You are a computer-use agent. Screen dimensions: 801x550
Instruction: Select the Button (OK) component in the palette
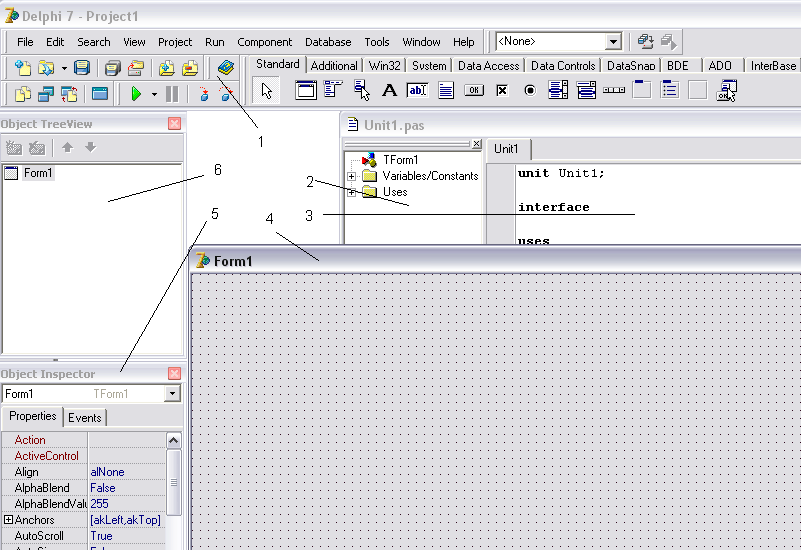point(474,90)
